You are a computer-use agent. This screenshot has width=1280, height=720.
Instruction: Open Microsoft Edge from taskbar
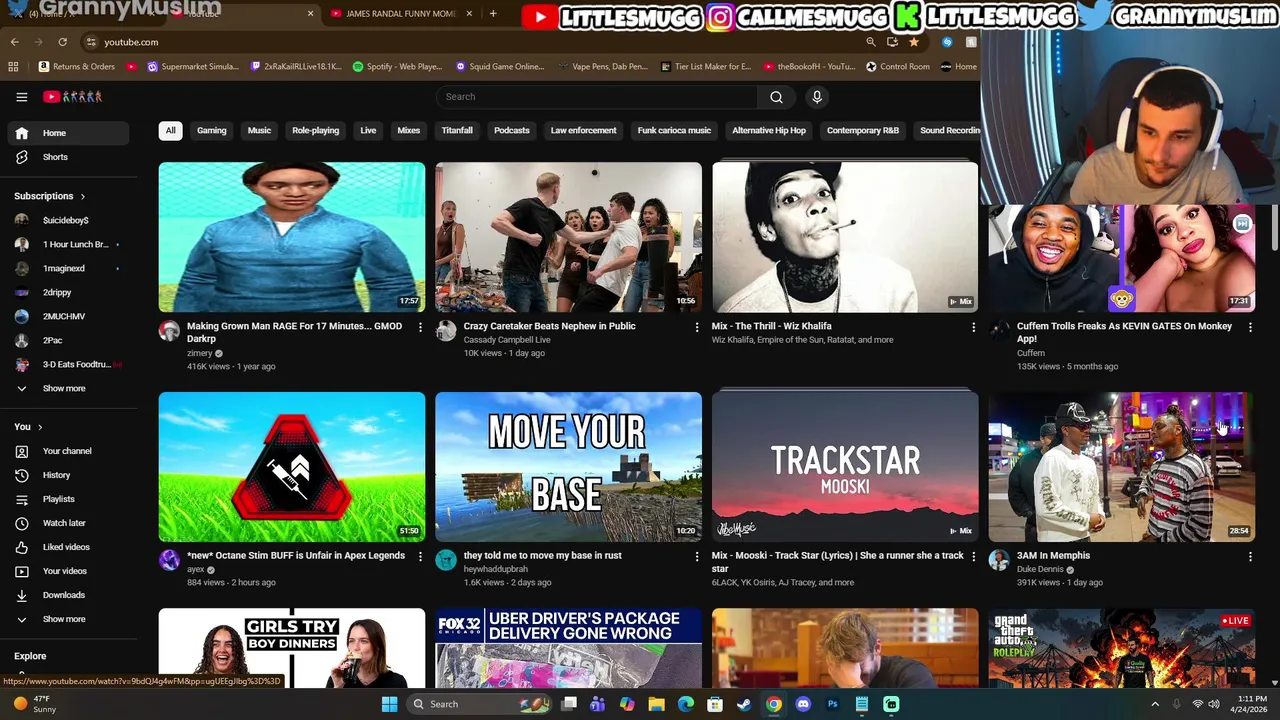(686, 704)
